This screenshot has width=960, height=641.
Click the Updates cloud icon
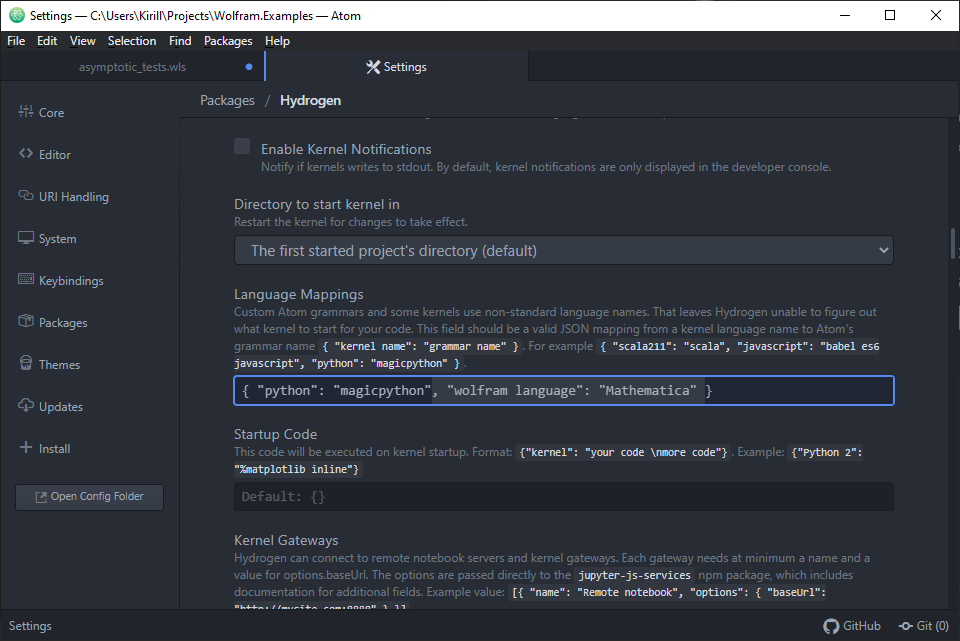[x=26, y=405]
